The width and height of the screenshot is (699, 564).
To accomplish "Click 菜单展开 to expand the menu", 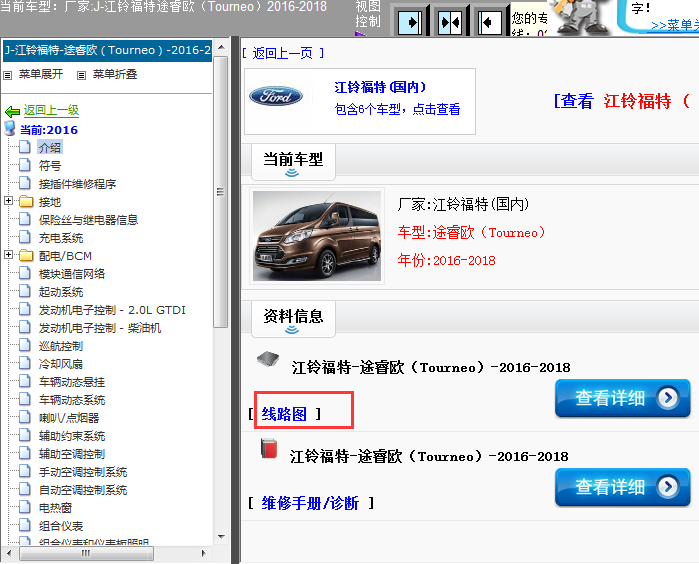I will (41, 74).
